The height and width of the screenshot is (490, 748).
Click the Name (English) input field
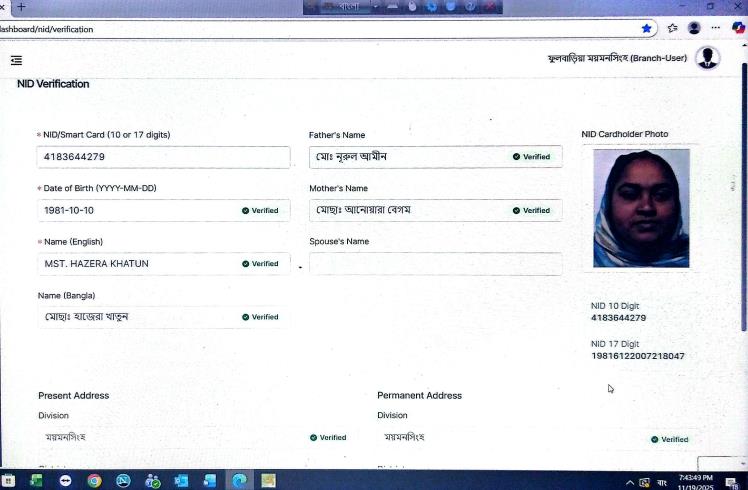(135, 264)
